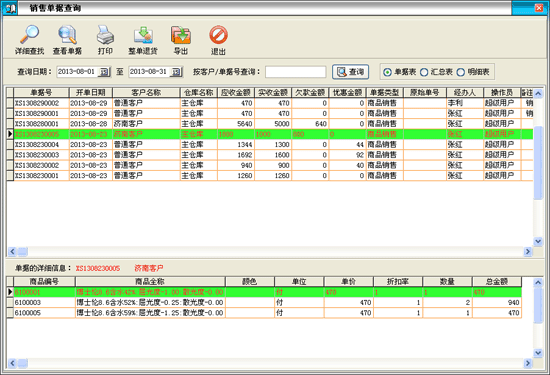Open calendar picker for end date 2013-08-31

coord(176,72)
